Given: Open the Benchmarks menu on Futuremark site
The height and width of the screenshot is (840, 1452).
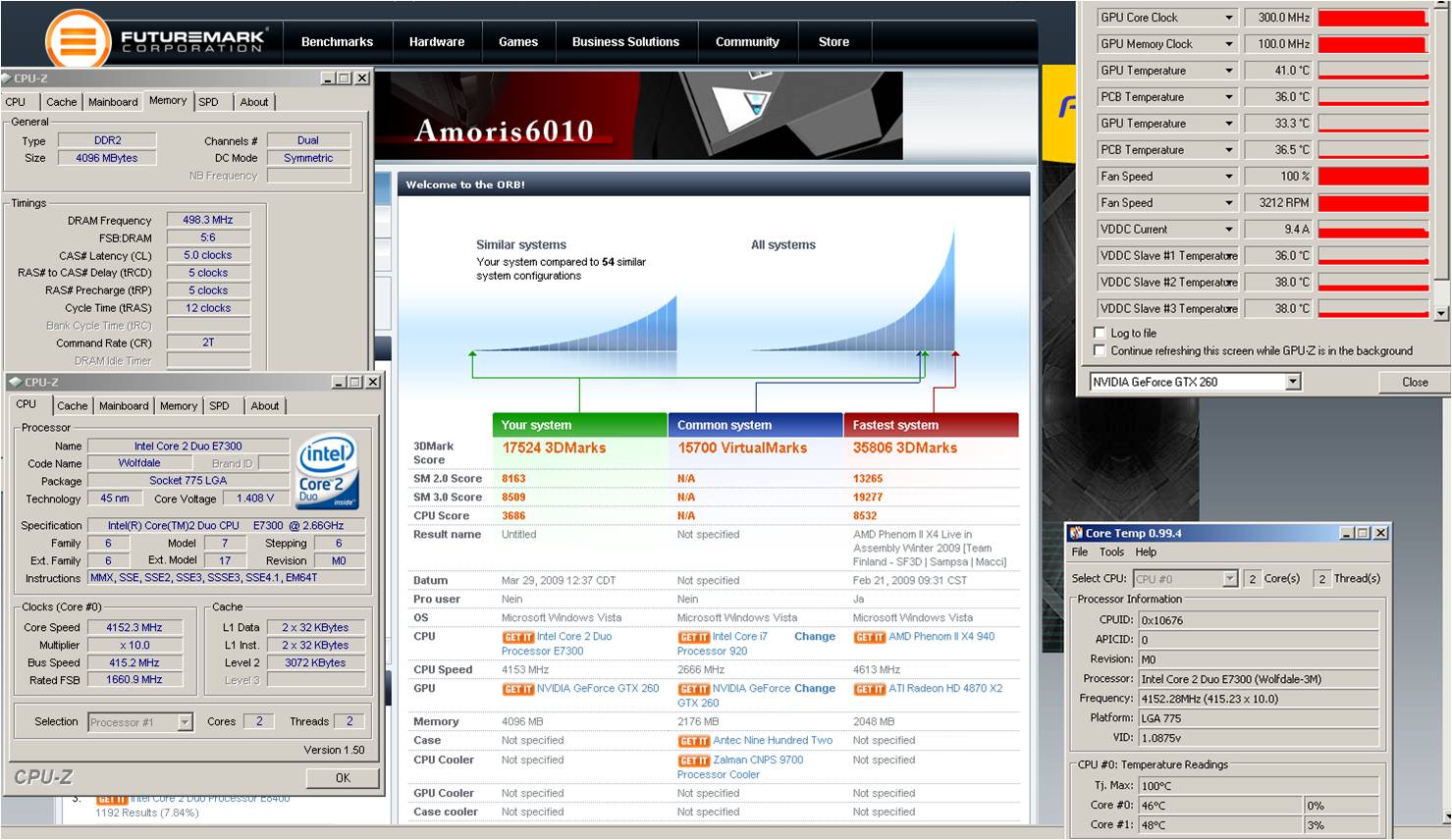Looking at the screenshot, I should (x=337, y=42).
